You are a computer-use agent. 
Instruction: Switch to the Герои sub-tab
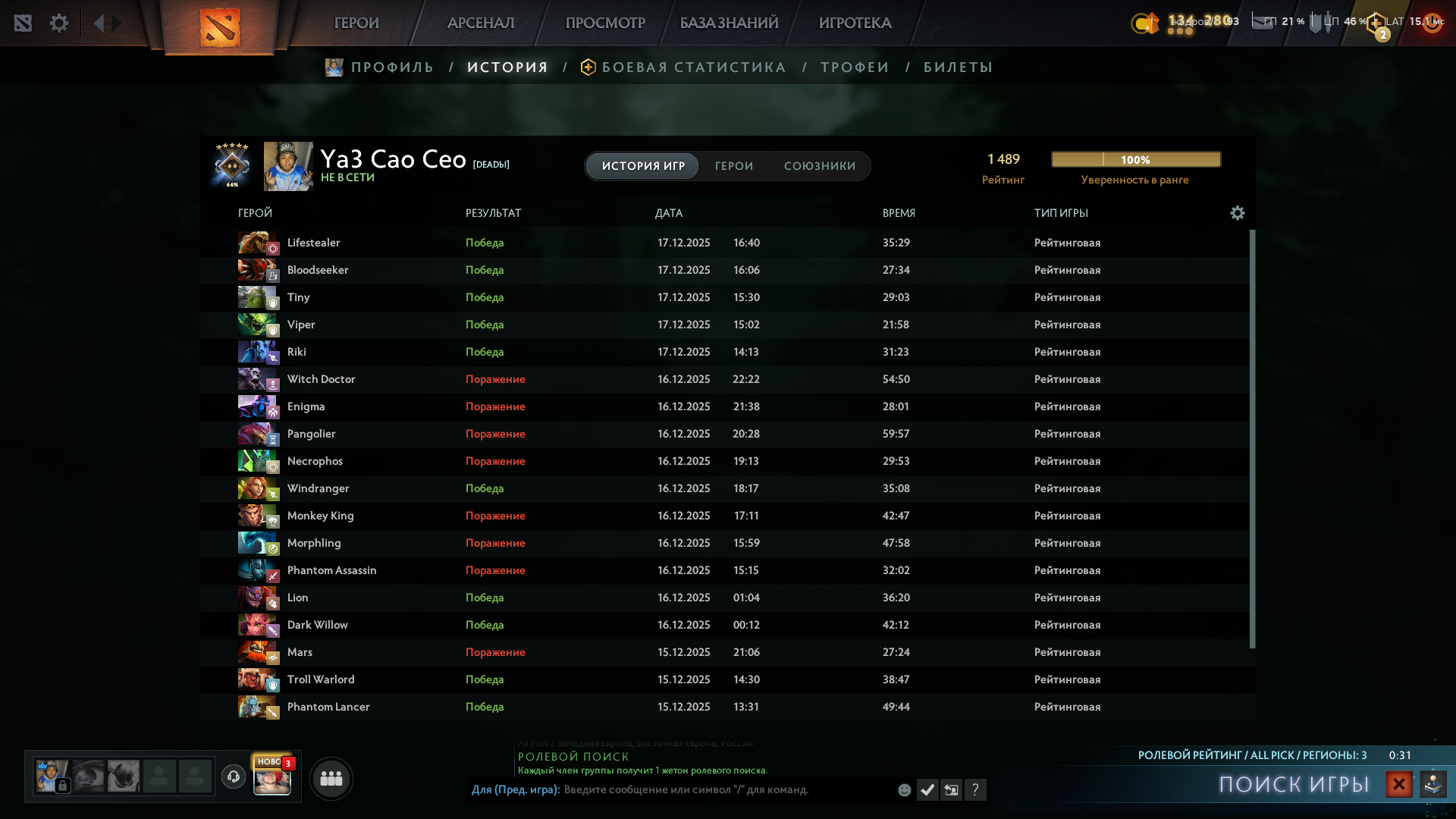click(x=733, y=166)
